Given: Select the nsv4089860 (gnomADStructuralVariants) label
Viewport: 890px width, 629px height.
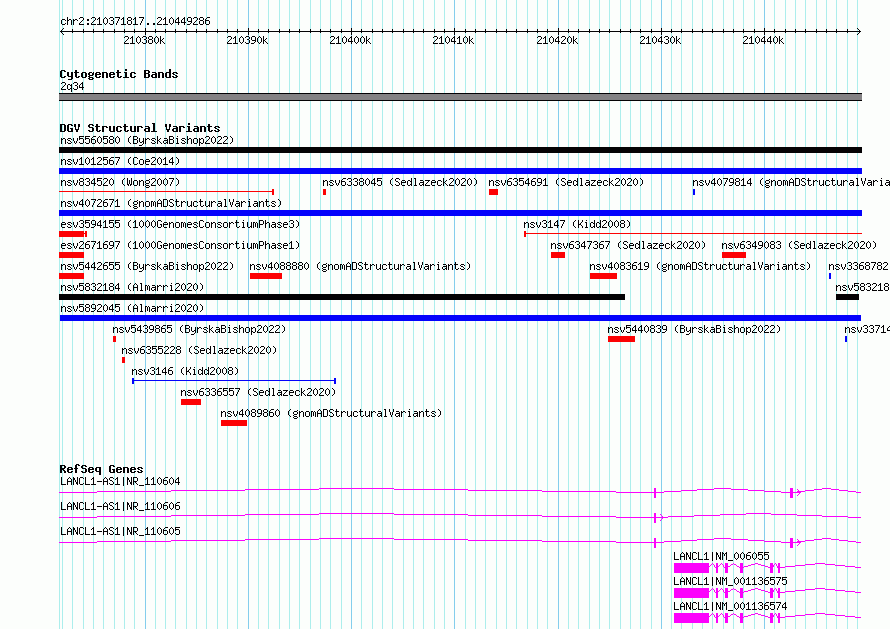Looking at the screenshot, I should coord(331,413).
